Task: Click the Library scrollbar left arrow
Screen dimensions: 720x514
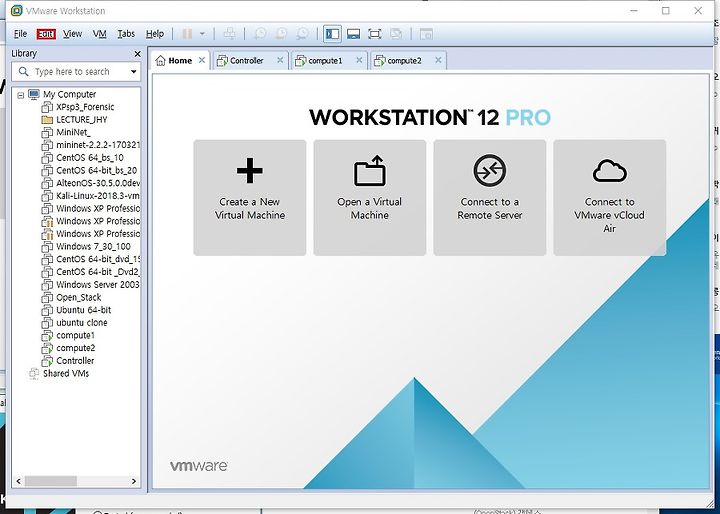Action: 18,481
